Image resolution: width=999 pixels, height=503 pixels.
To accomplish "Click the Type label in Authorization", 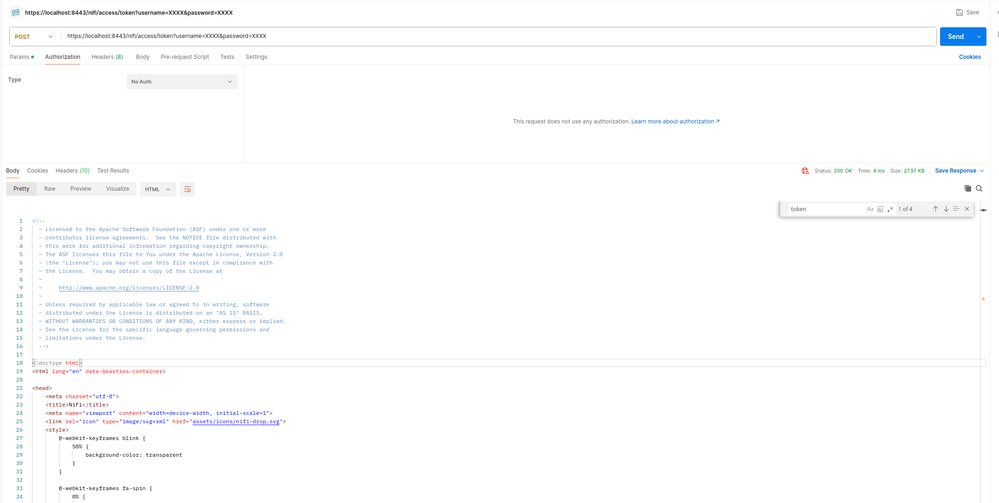I will point(15,80).
